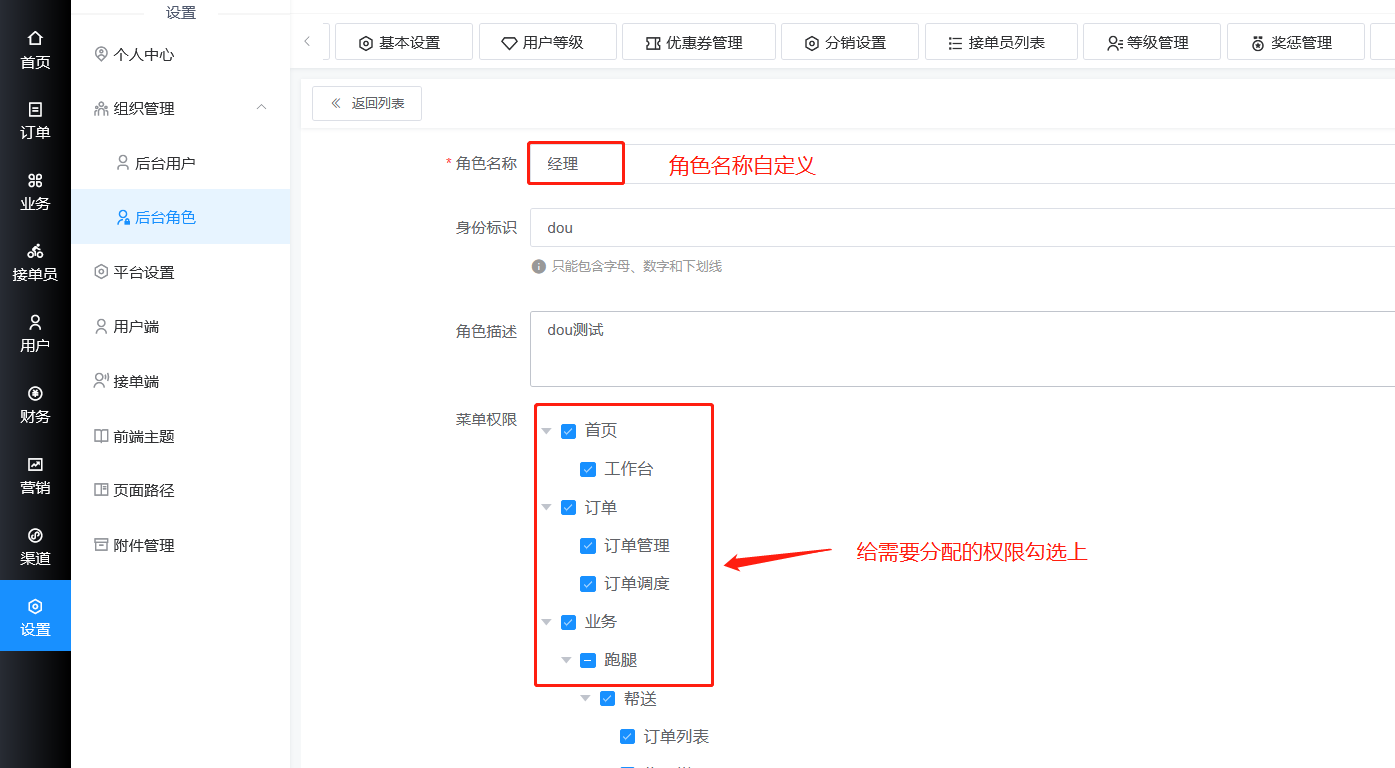Collapse the 首页 tree node arrow
Image resolution: width=1395 pixels, height=768 pixels.
(546, 431)
